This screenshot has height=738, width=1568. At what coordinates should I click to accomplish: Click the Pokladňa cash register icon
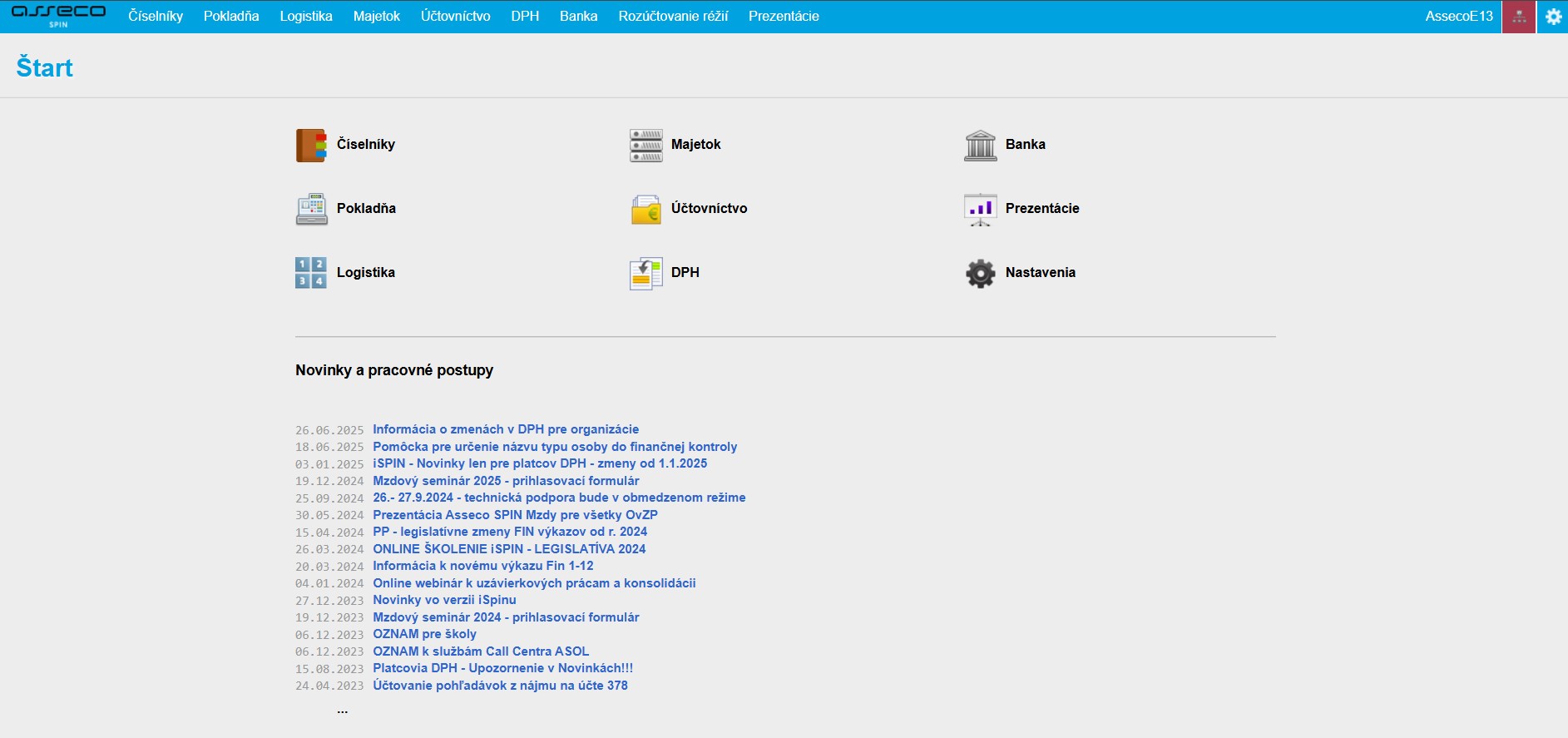pyautogui.click(x=311, y=209)
